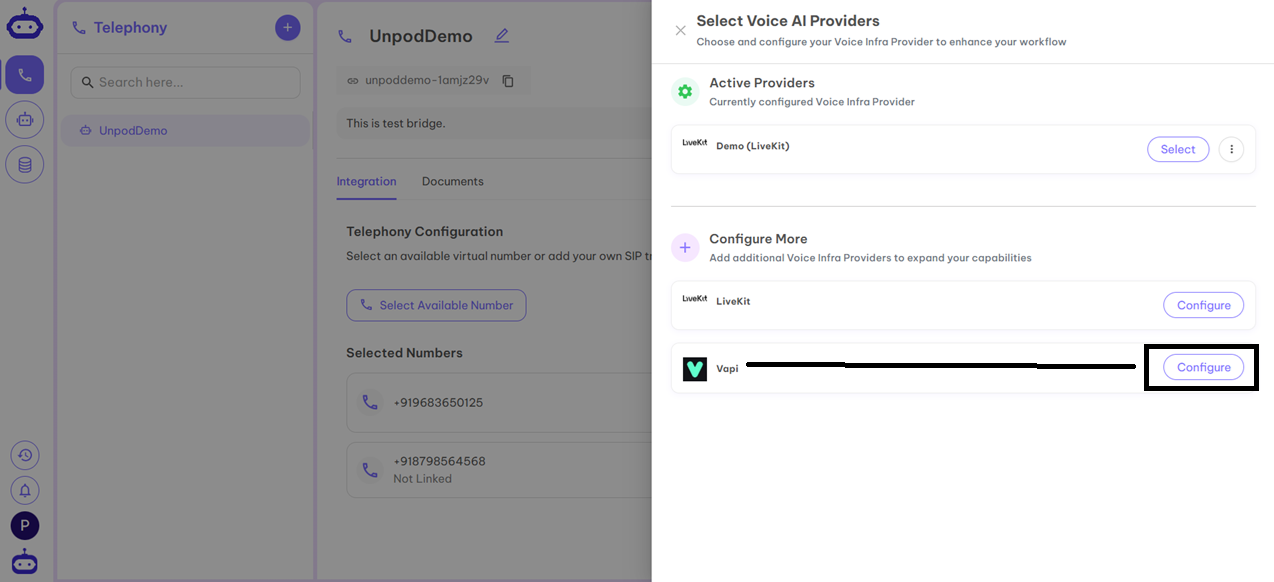Open the robot agents icon in sidebar
Image resolution: width=1274 pixels, height=582 pixels.
[x=25, y=120]
